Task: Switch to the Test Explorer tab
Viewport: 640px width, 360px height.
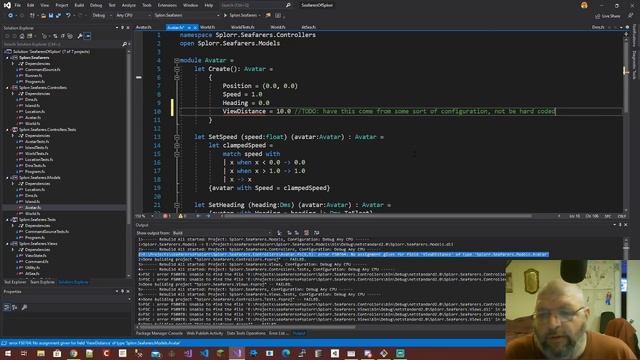Action: click(15, 282)
